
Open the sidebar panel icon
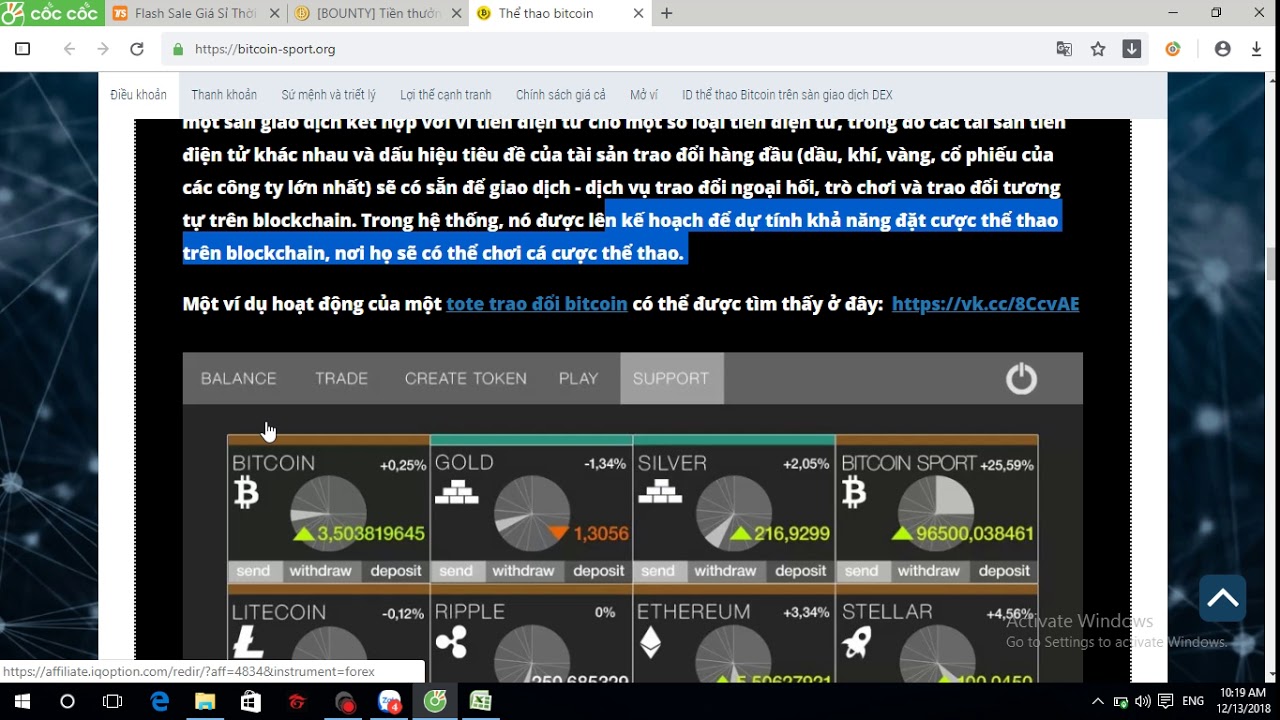click(22, 49)
